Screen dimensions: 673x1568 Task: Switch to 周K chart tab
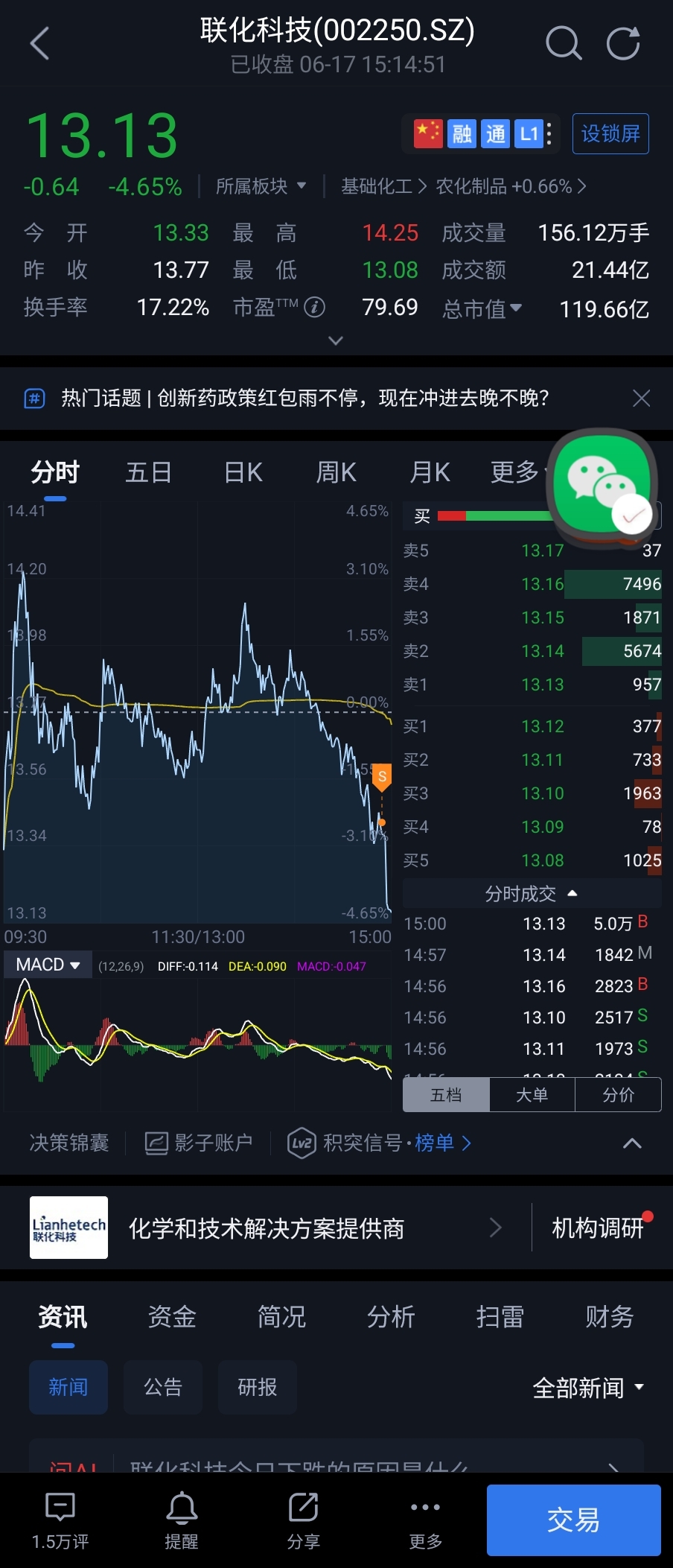point(336,472)
